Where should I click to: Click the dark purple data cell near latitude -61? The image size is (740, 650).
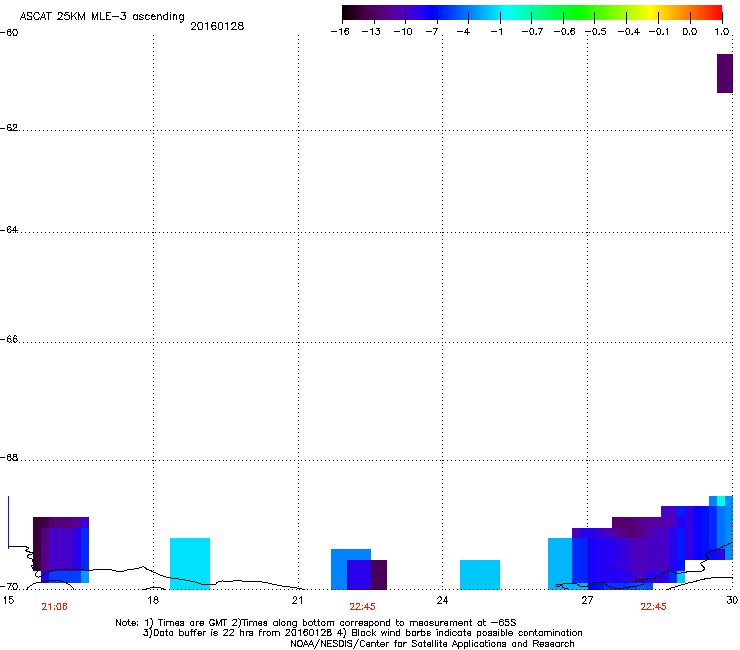pyautogui.click(x=725, y=73)
